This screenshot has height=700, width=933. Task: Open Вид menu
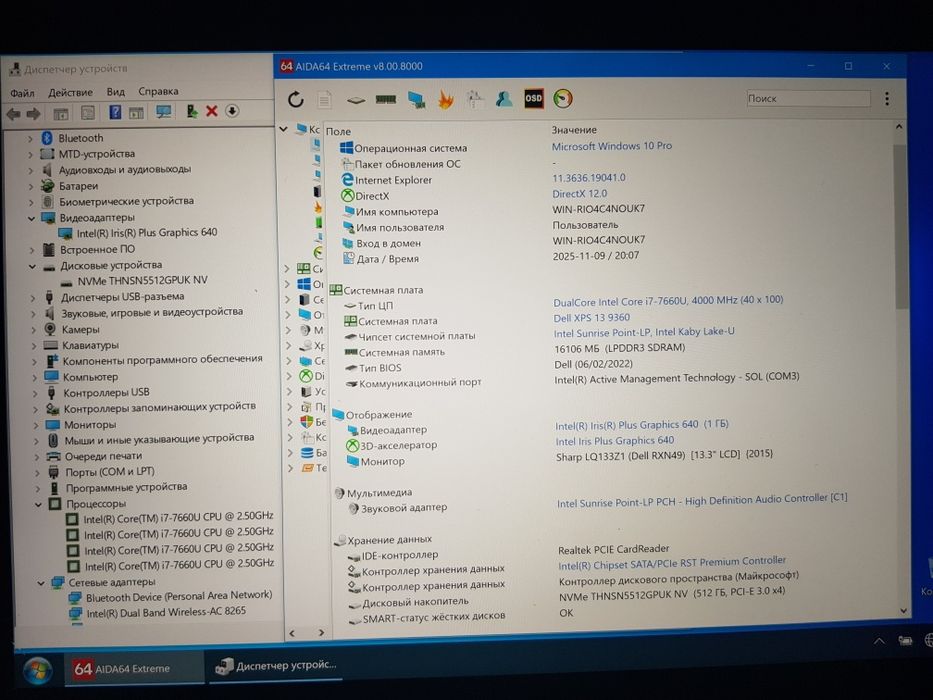pos(115,92)
